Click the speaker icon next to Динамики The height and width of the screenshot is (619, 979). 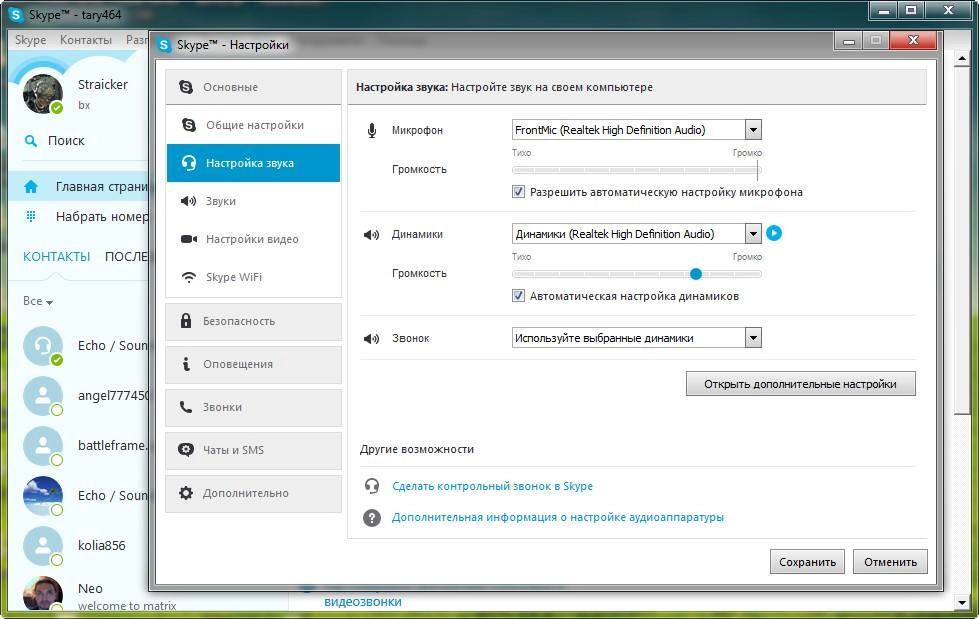coord(371,235)
